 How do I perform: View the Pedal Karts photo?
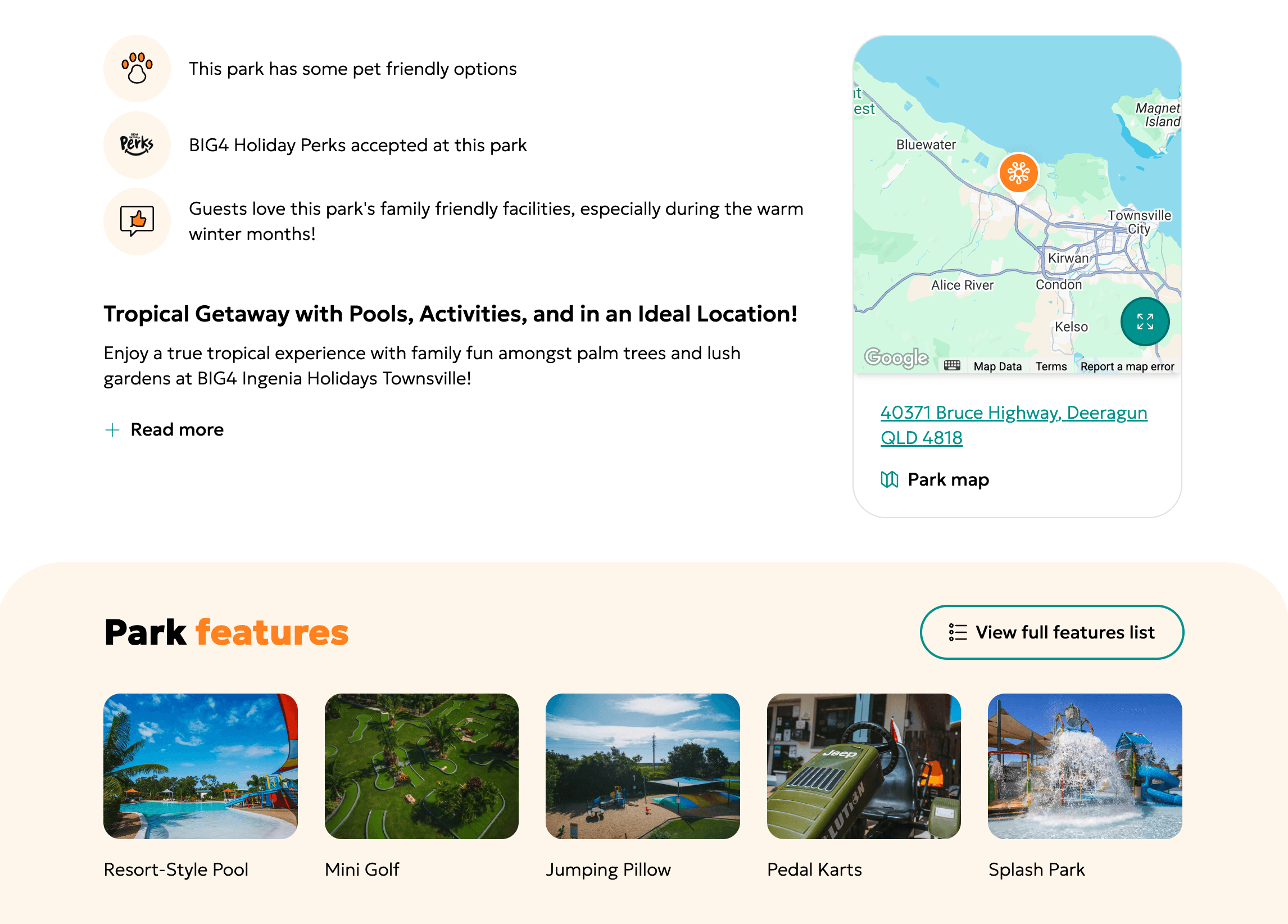click(863, 766)
